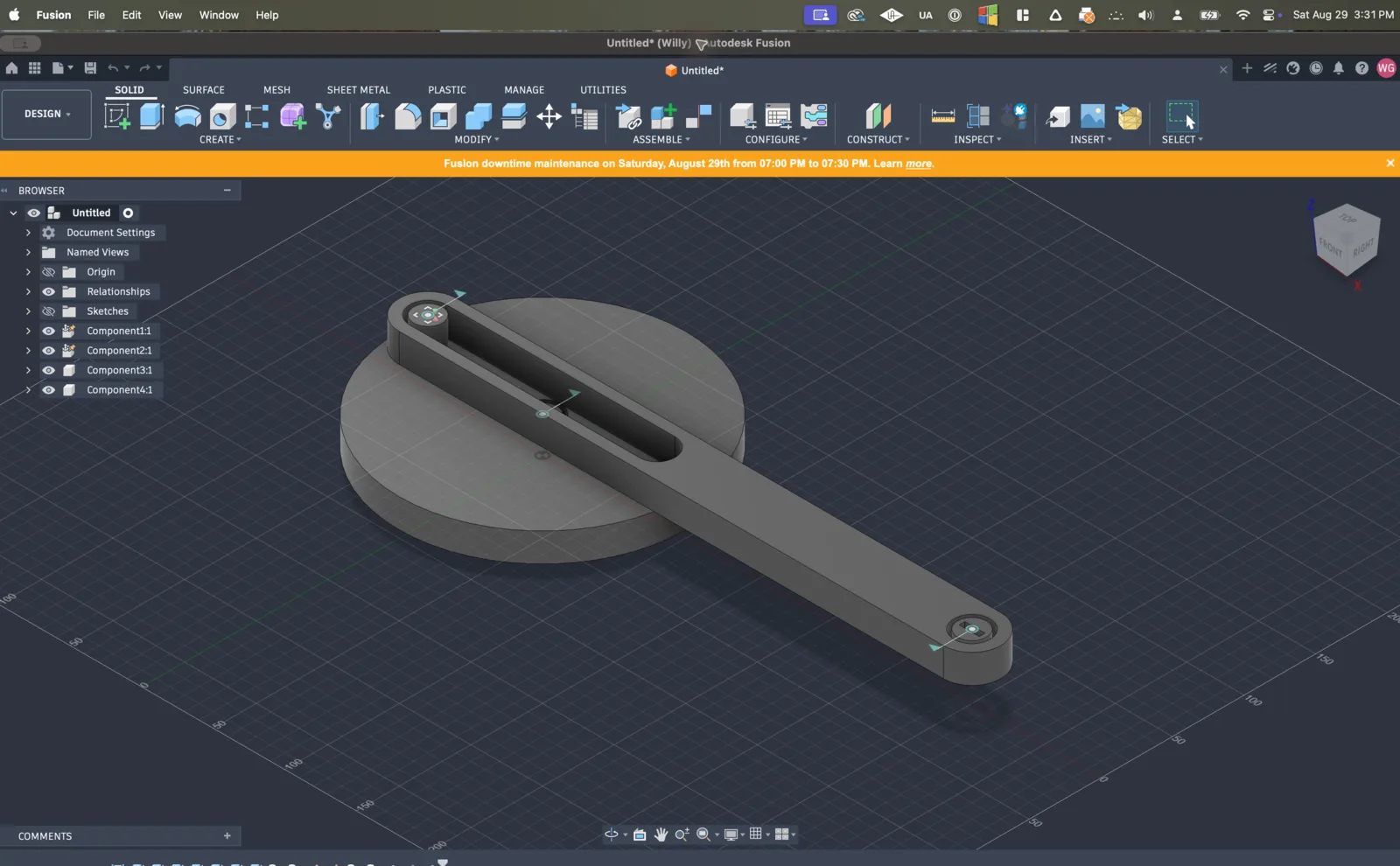Expand the Document Settings node
Viewport: 1400px width, 866px height.
(x=28, y=233)
